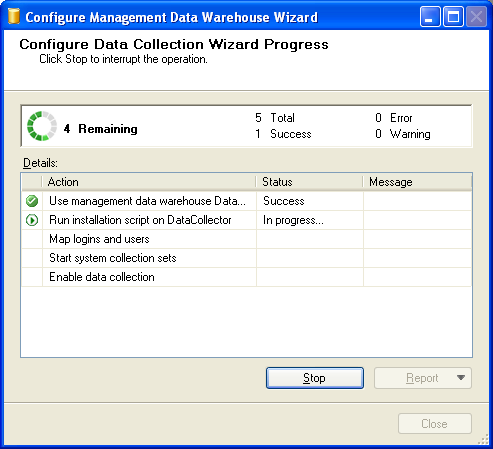493x449 pixels.
Task: Select the 'Run installation script on DataCollector' row
Action: [x=247, y=220]
